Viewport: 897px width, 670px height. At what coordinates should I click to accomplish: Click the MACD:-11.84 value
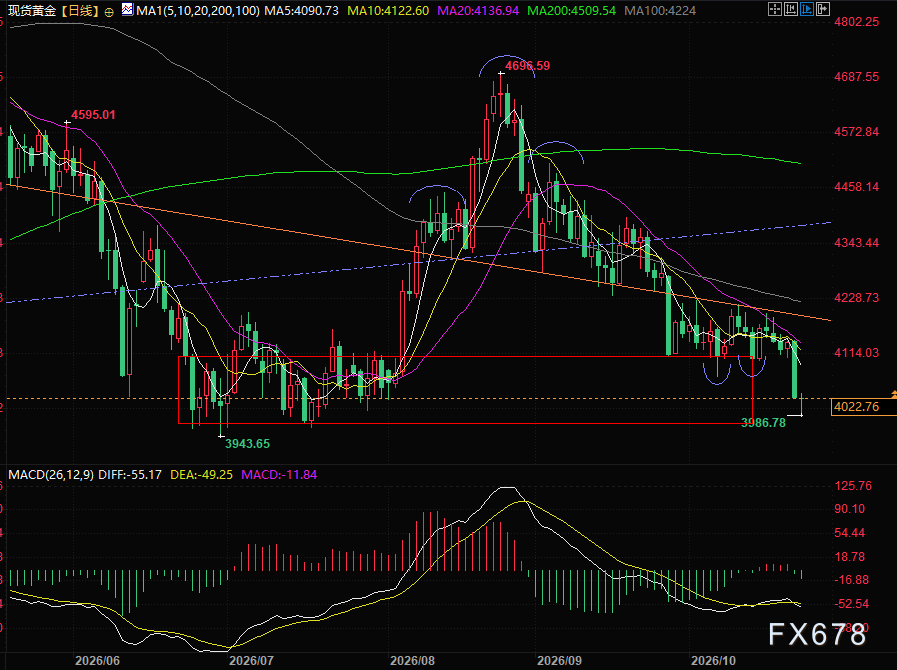(279, 475)
